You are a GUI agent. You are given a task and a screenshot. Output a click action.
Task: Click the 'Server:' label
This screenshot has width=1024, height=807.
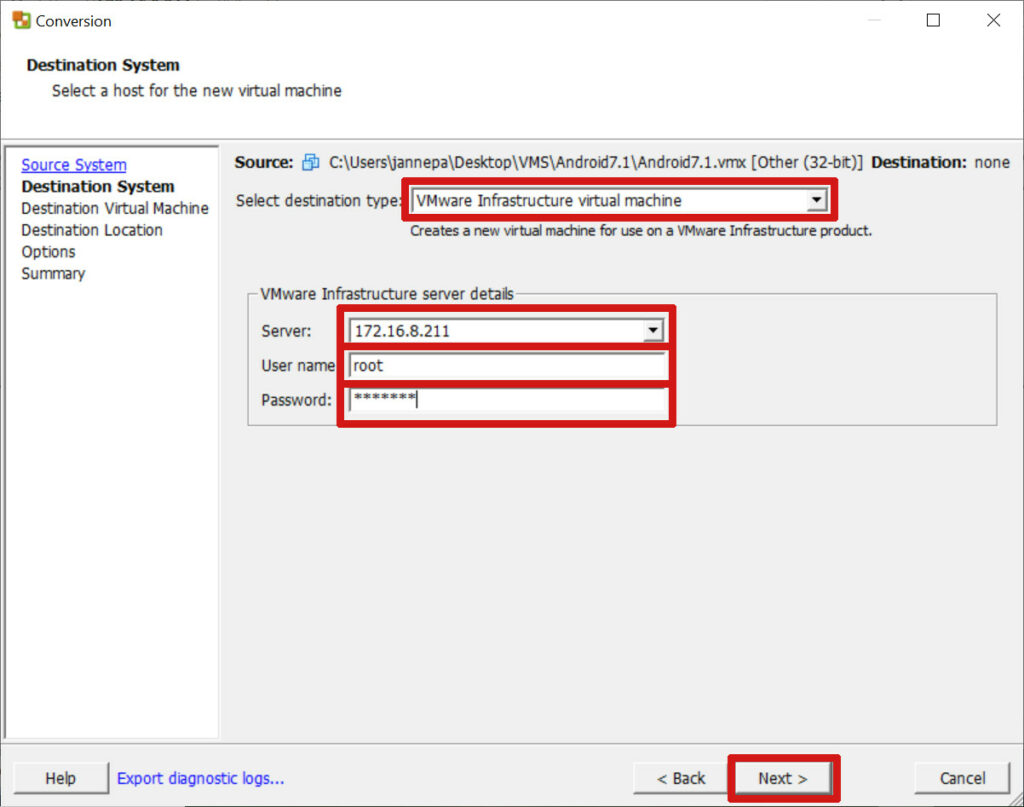286,331
